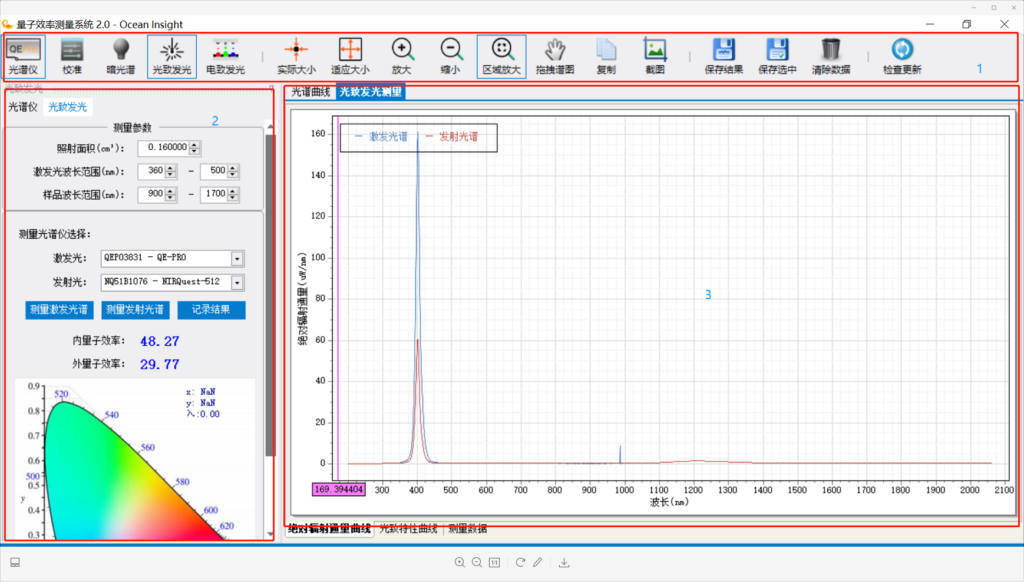Select the 暗光谱 dark spectrum tool
This screenshot has height=582, width=1024.
click(121, 56)
